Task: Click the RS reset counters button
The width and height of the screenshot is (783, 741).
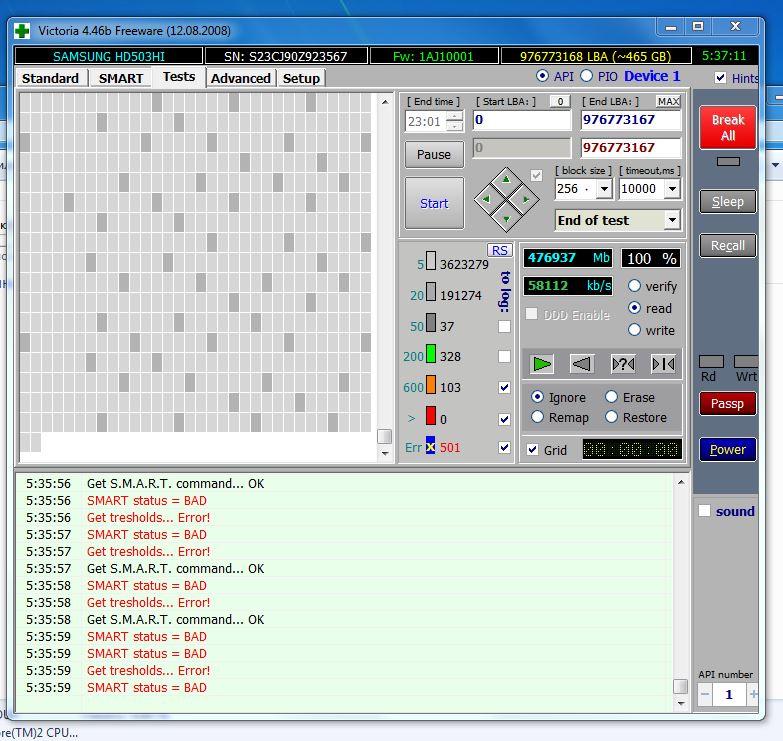Action: point(499,250)
